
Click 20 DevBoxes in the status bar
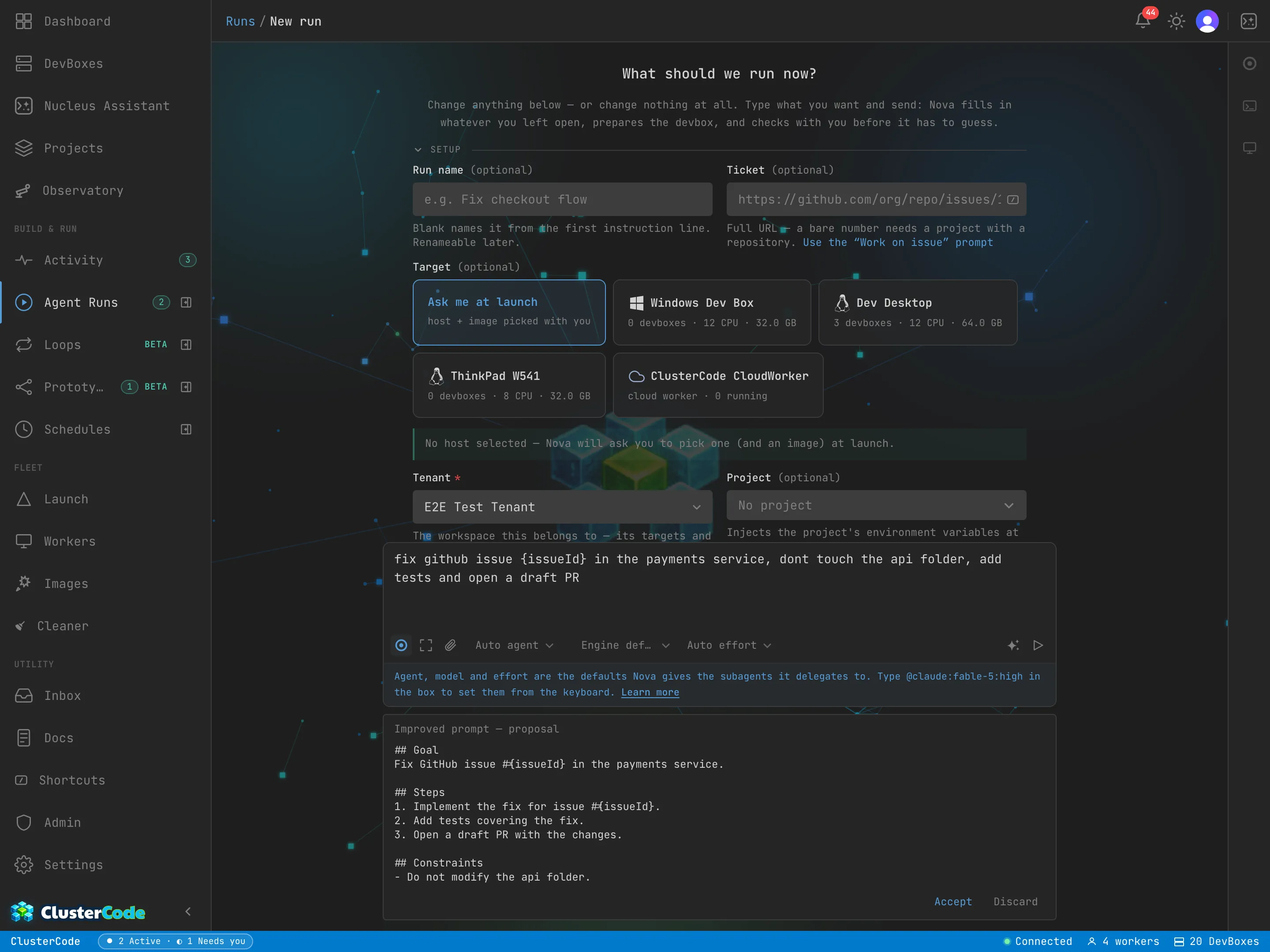point(1216,941)
